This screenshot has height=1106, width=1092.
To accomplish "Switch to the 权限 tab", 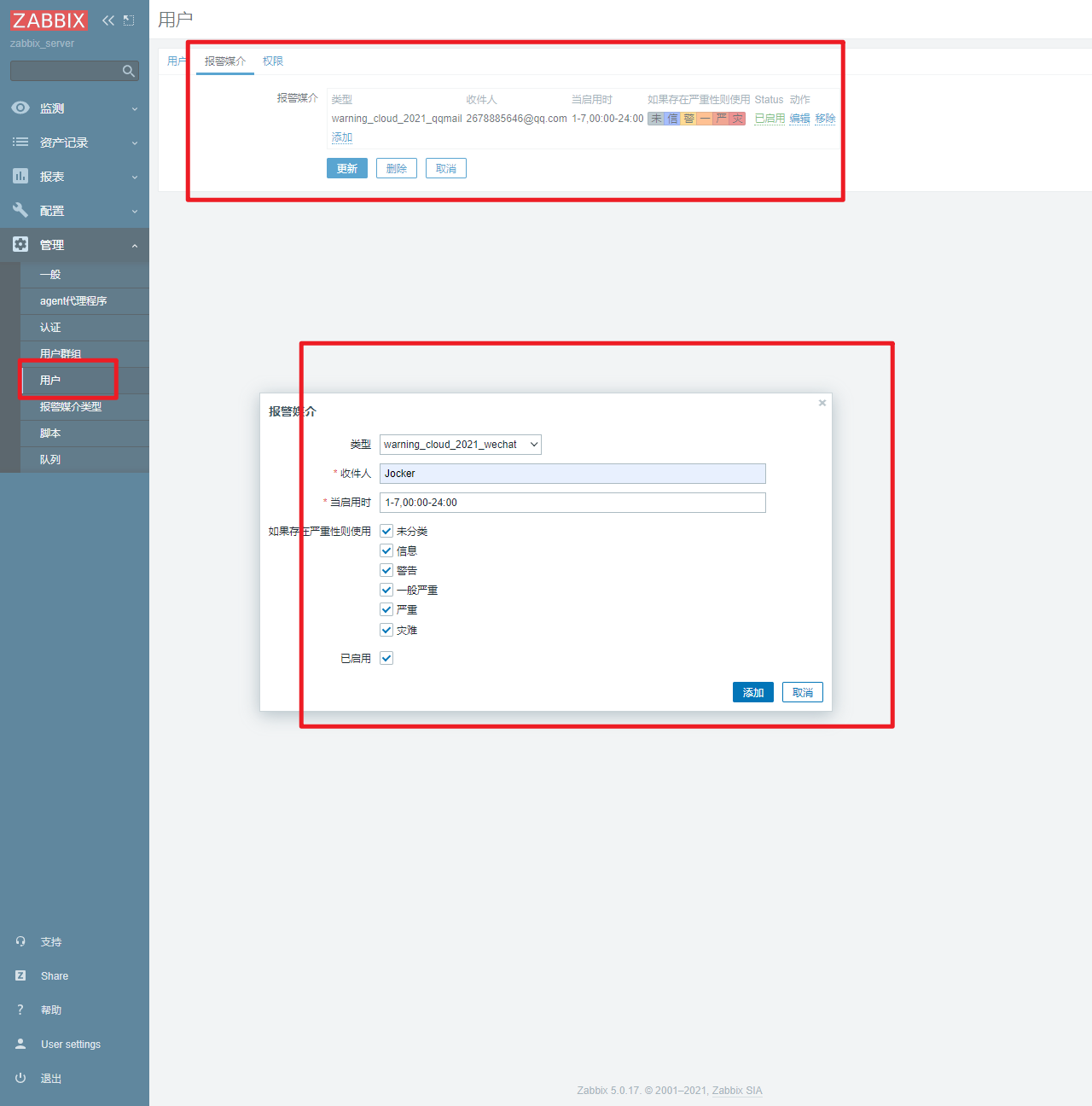I will [x=273, y=61].
